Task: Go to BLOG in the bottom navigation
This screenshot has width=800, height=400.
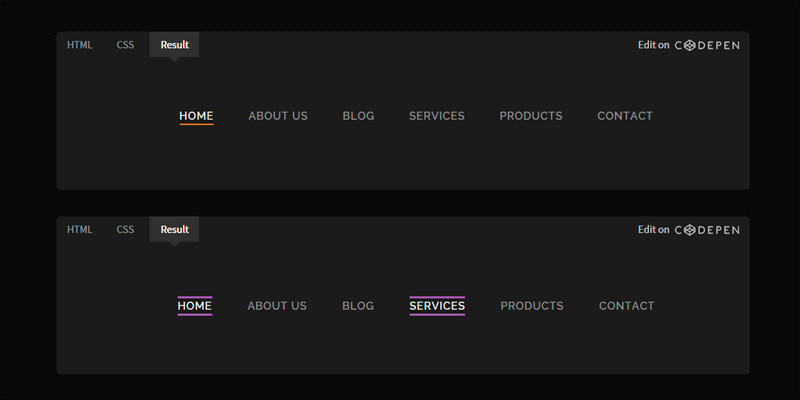Action: coord(358,306)
